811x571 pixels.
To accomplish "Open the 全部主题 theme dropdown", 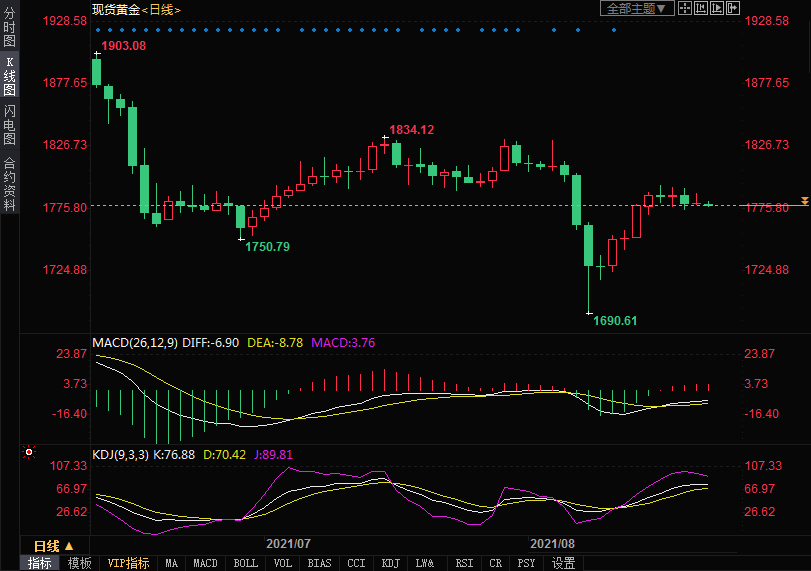I will 635,8.
